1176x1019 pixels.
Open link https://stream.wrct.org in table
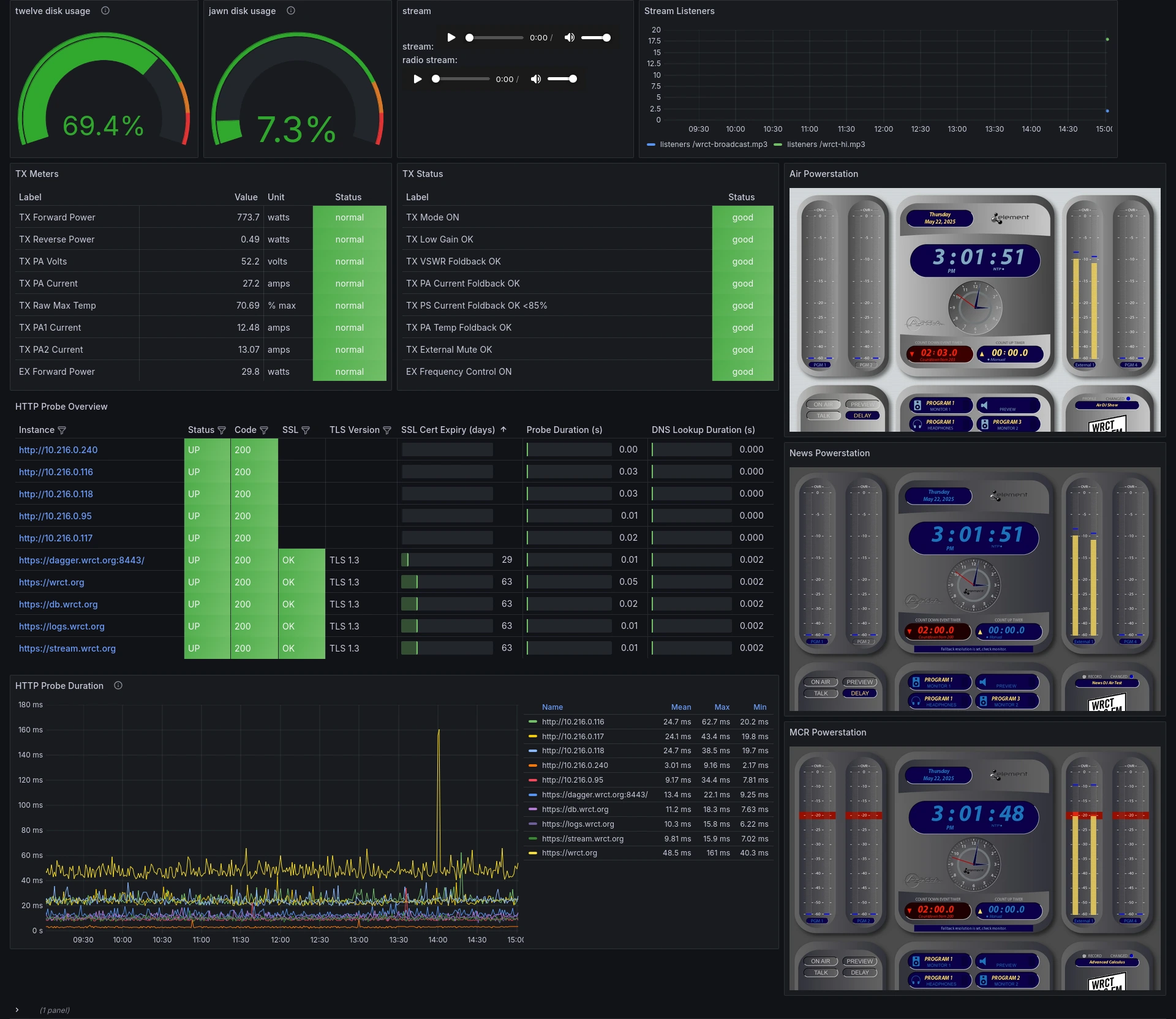[x=67, y=649]
